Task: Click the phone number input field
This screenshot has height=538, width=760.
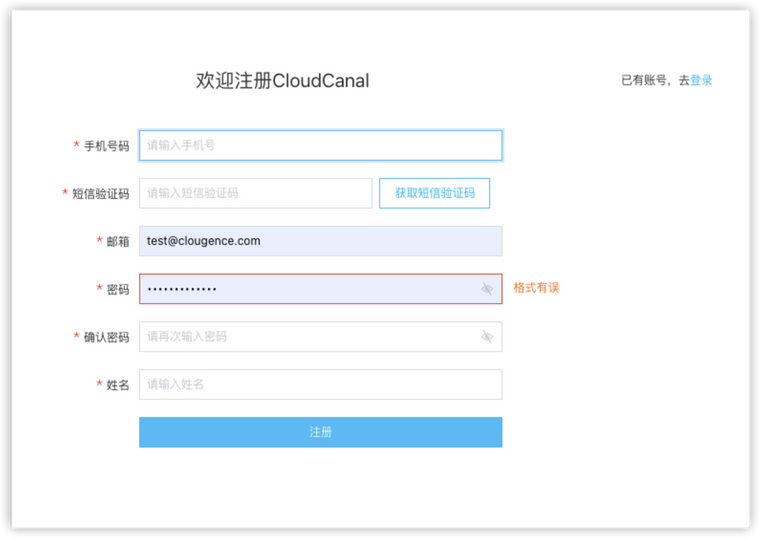Action: pos(320,145)
